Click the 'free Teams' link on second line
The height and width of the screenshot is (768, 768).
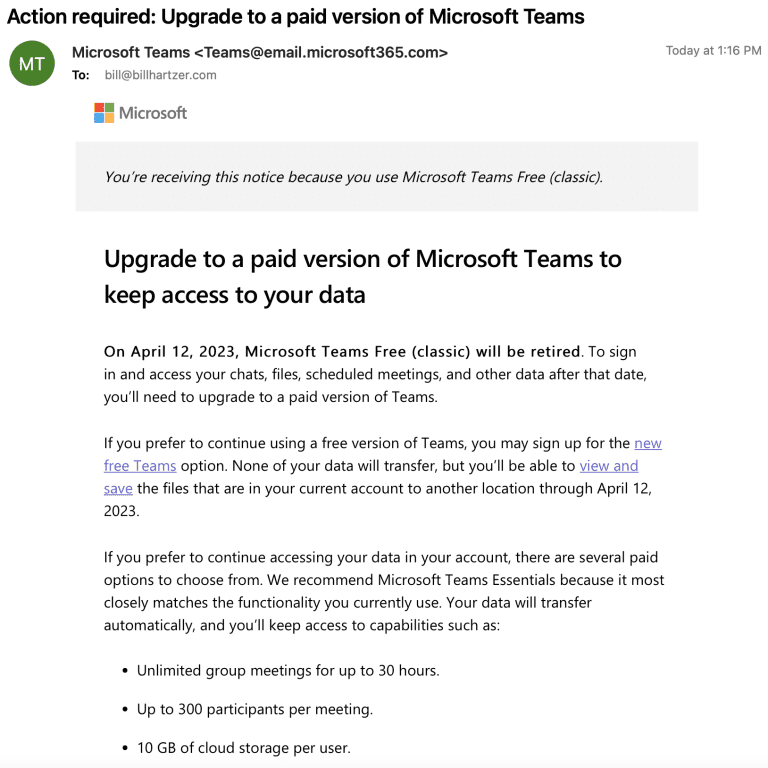(140, 466)
